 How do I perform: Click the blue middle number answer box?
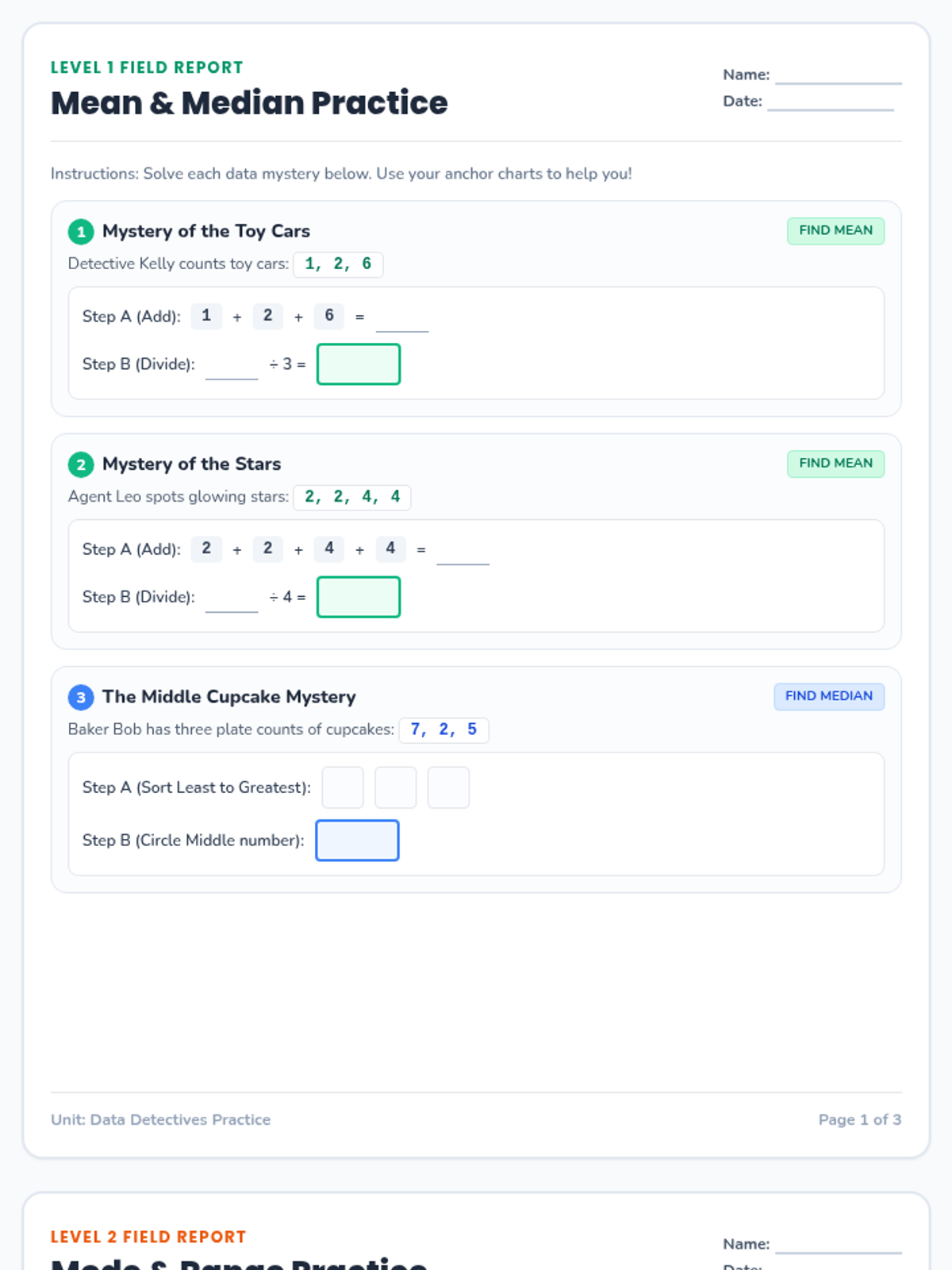357,841
